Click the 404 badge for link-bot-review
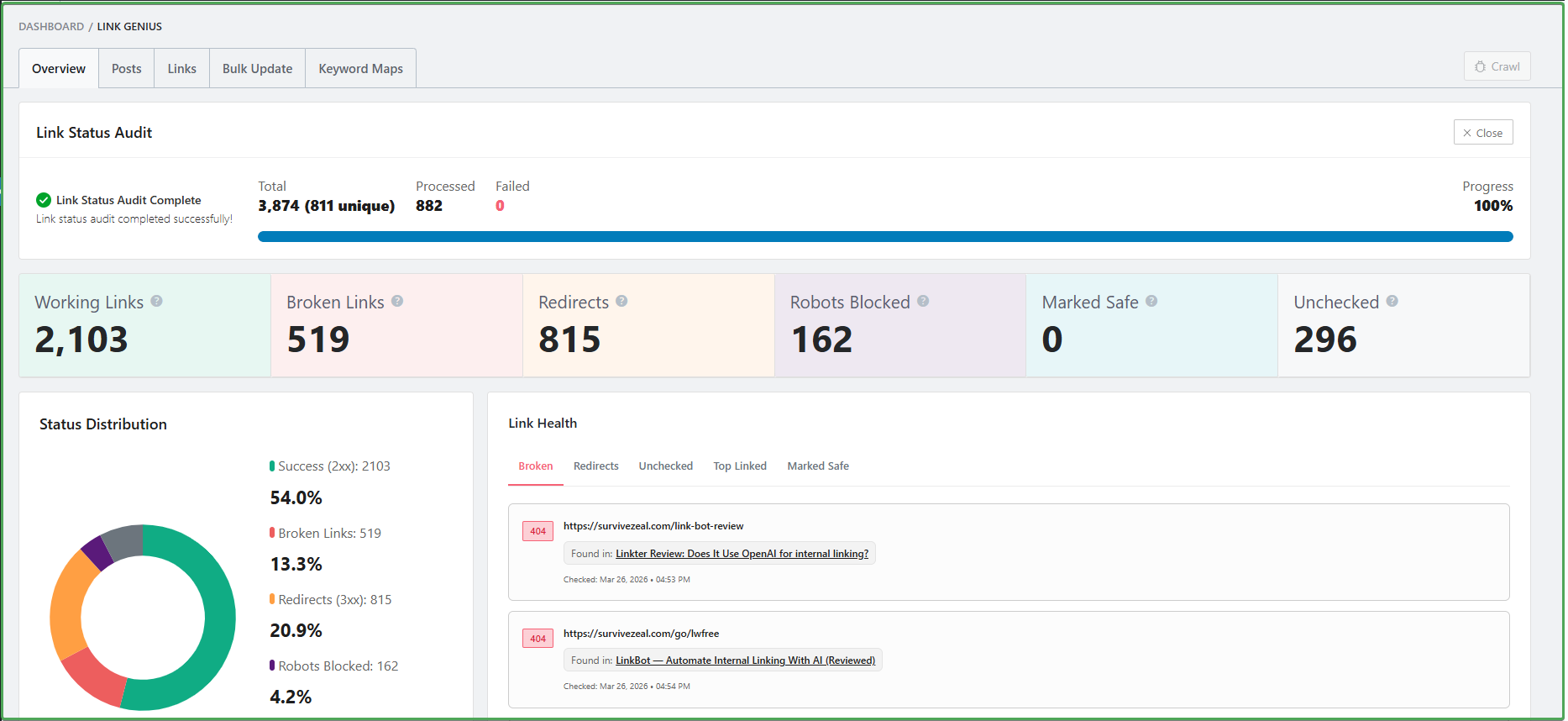1568x721 pixels. tap(538, 531)
